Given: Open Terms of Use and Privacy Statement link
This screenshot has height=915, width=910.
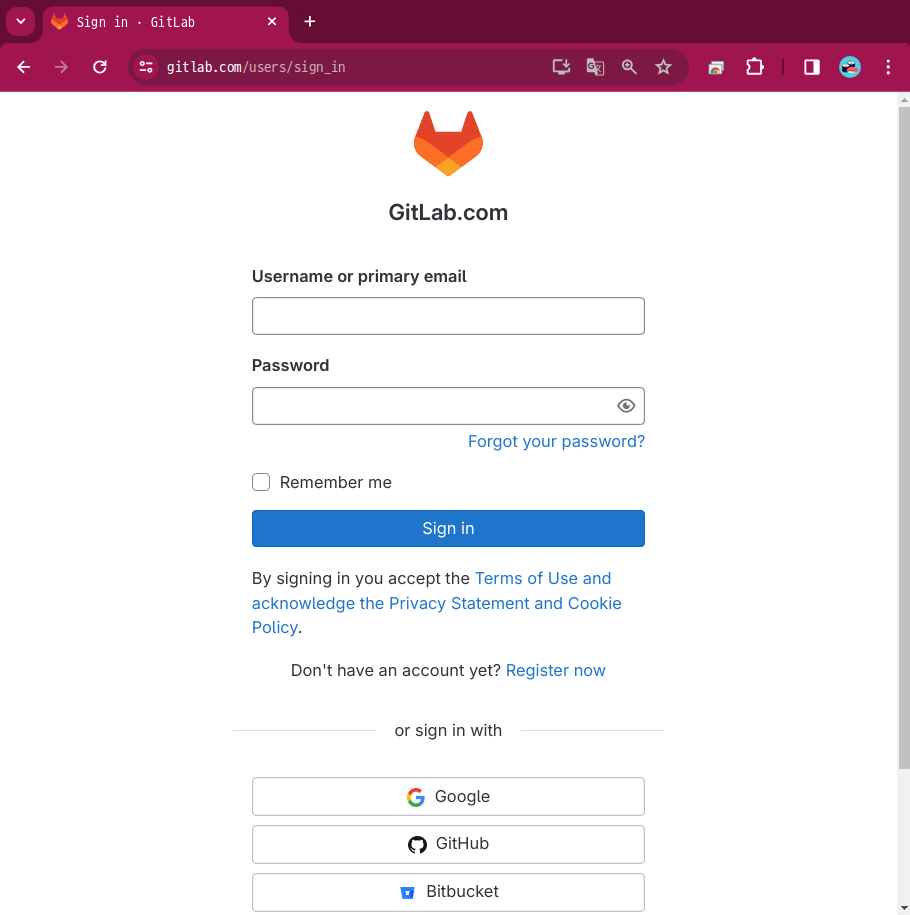Looking at the screenshot, I should pos(437,603).
